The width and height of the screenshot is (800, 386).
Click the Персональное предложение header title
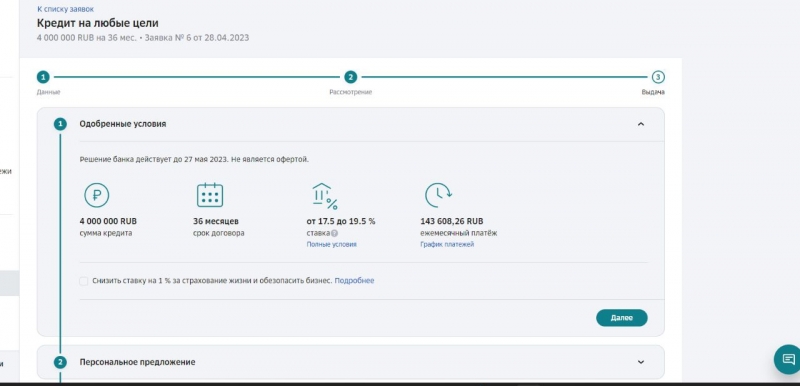(x=137, y=362)
